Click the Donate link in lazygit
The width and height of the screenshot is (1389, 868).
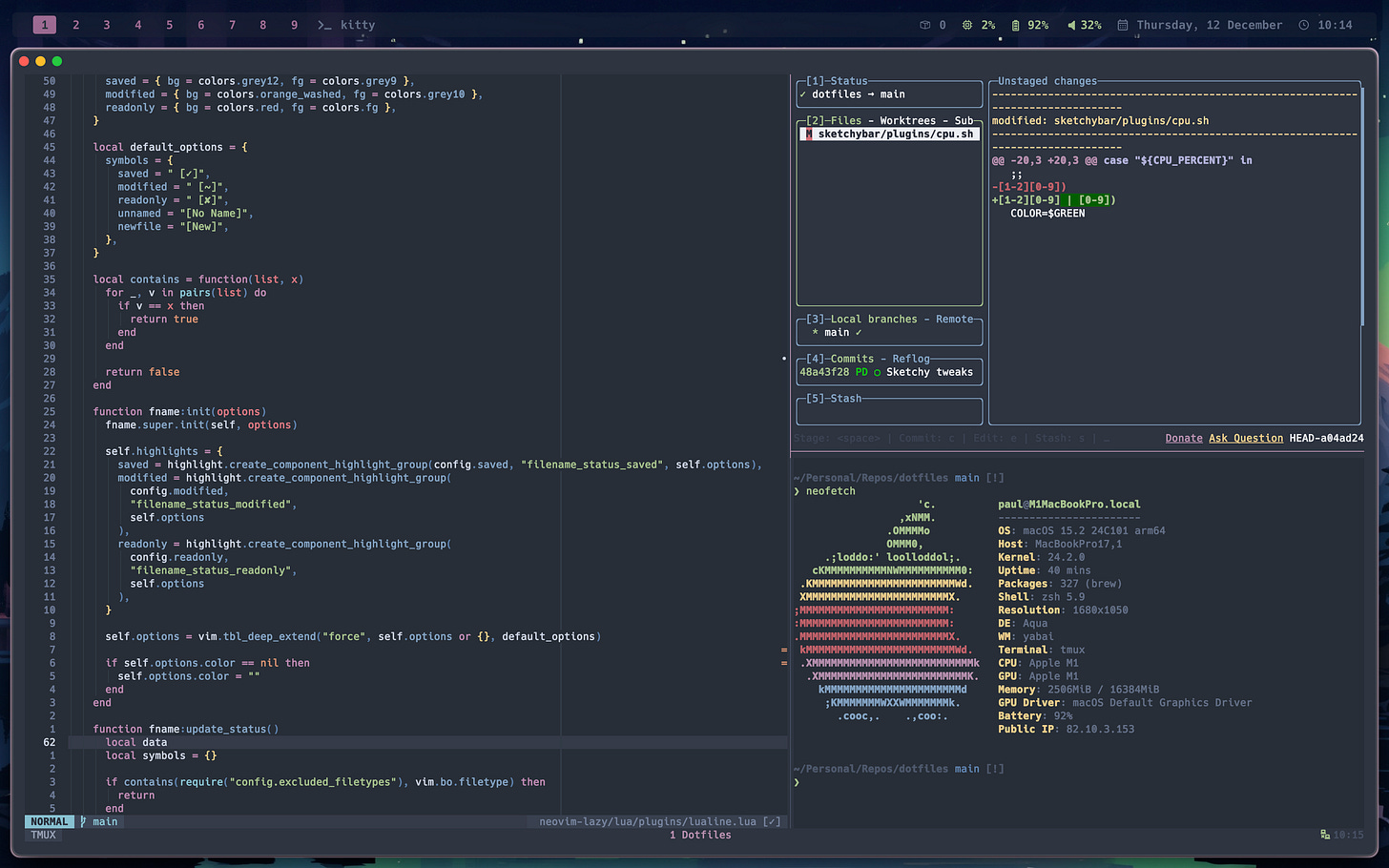pyautogui.click(x=1183, y=438)
